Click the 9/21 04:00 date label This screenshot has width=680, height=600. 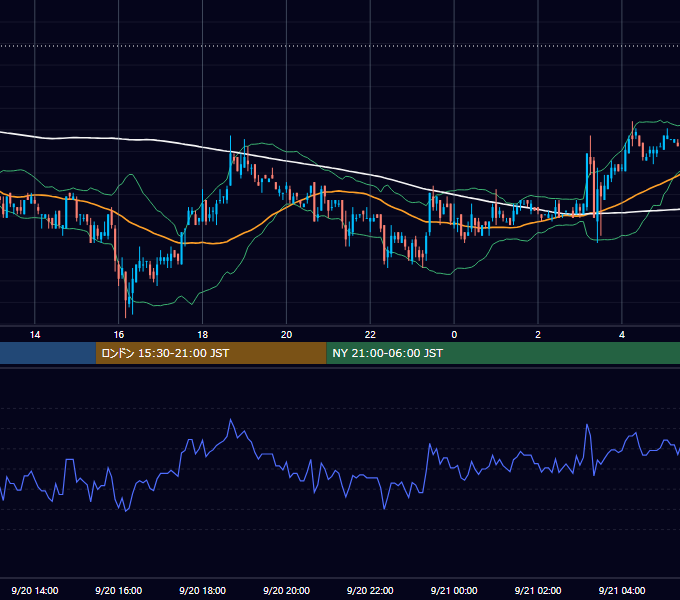click(622, 590)
